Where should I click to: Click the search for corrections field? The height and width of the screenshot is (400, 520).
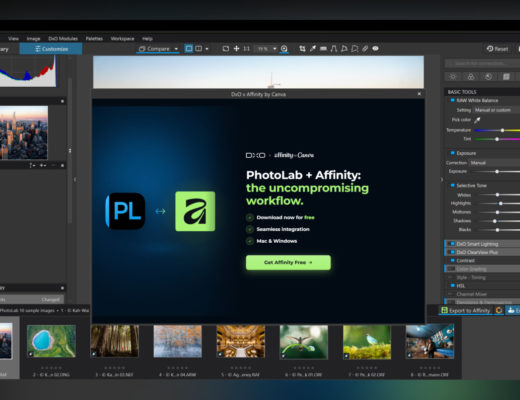(x=482, y=63)
